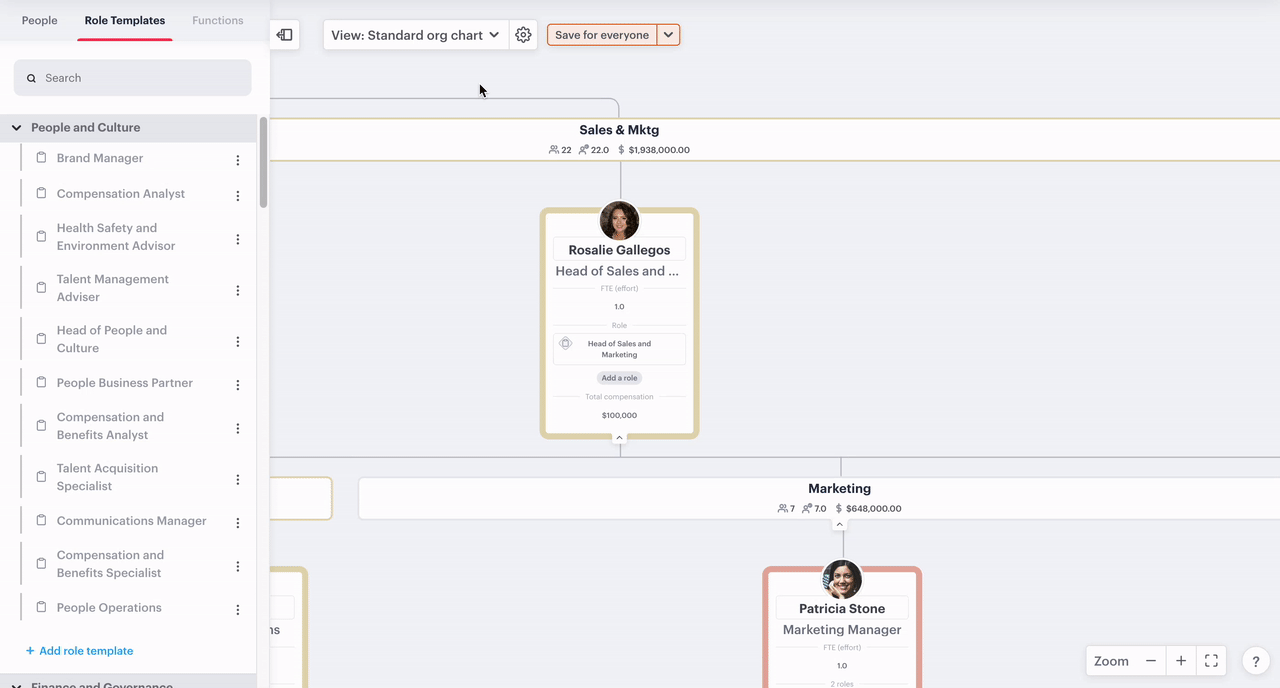Open View: Standard org chart dropdown
The width and height of the screenshot is (1280, 688).
415,35
